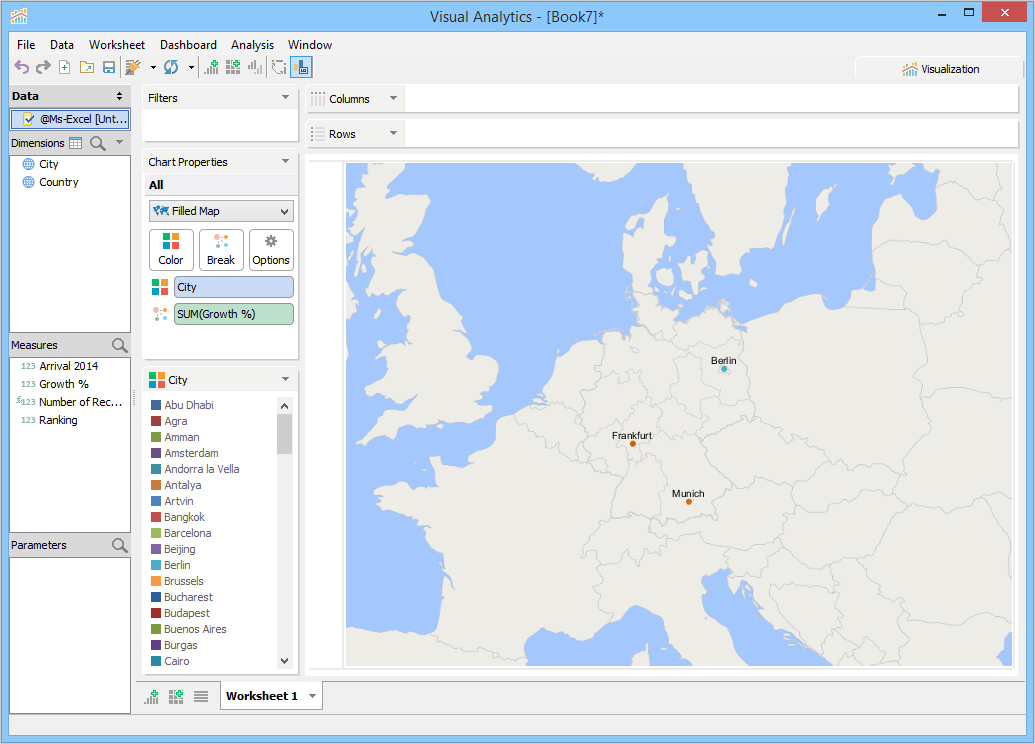Click the greyed bar chart toolbar icon
Screen dimensions: 1035x744
point(255,67)
